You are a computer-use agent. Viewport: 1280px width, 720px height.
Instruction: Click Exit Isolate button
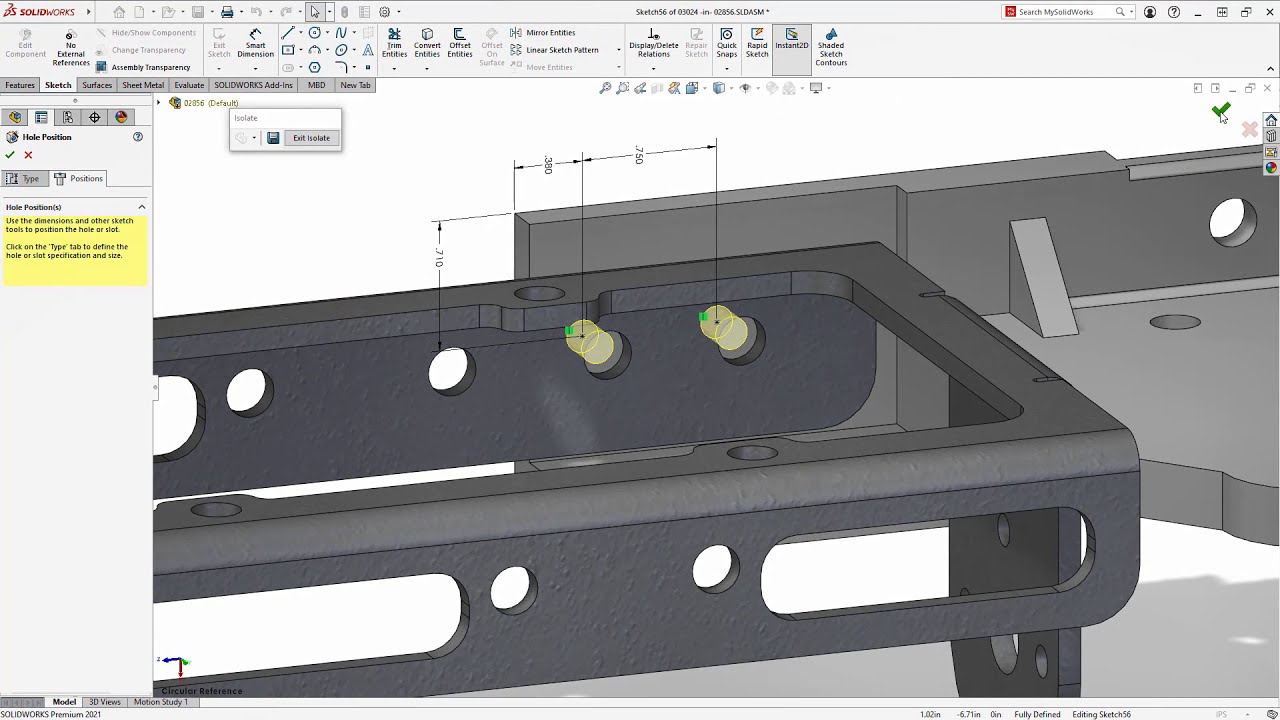(311, 138)
